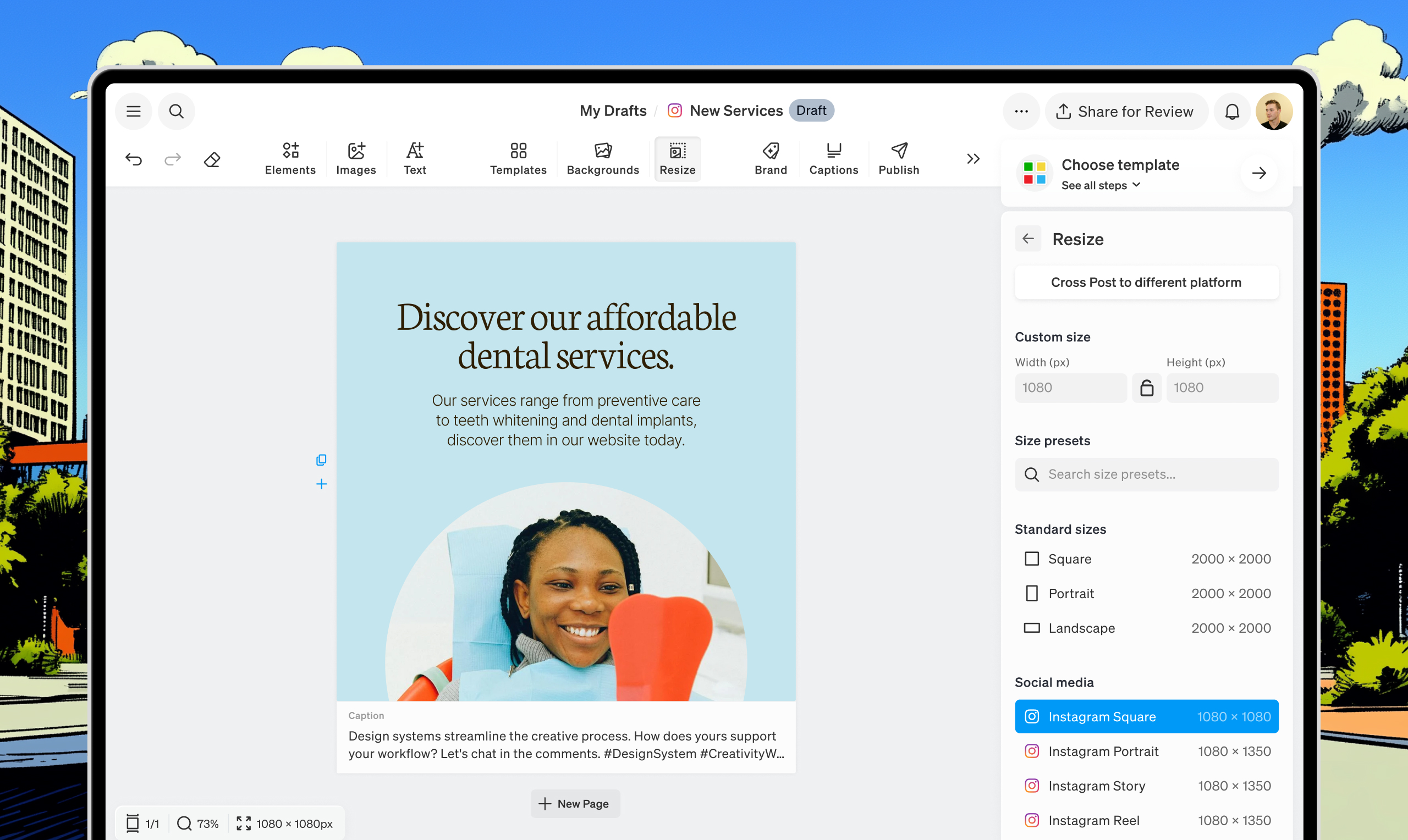The width and height of the screenshot is (1408, 840).
Task: Go back from the Resize panel
Action: click(1028, 239)
